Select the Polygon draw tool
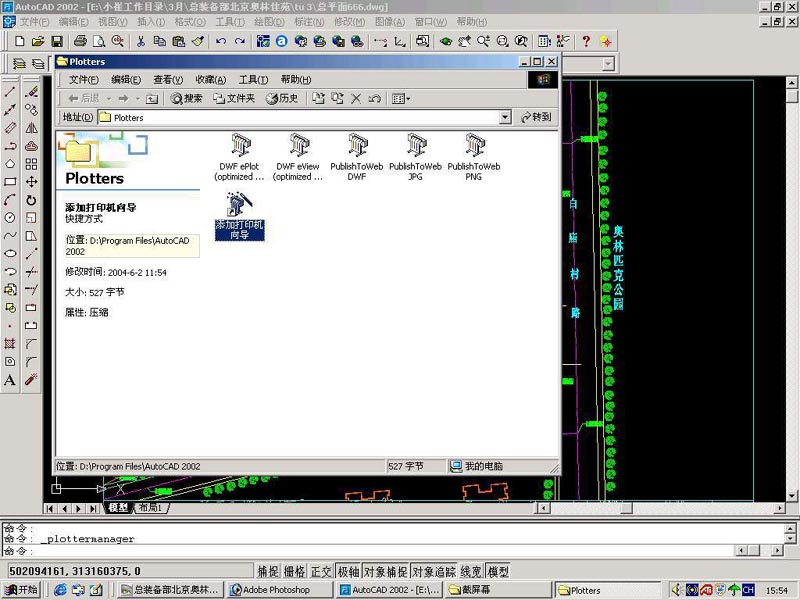 click(10, 164)
